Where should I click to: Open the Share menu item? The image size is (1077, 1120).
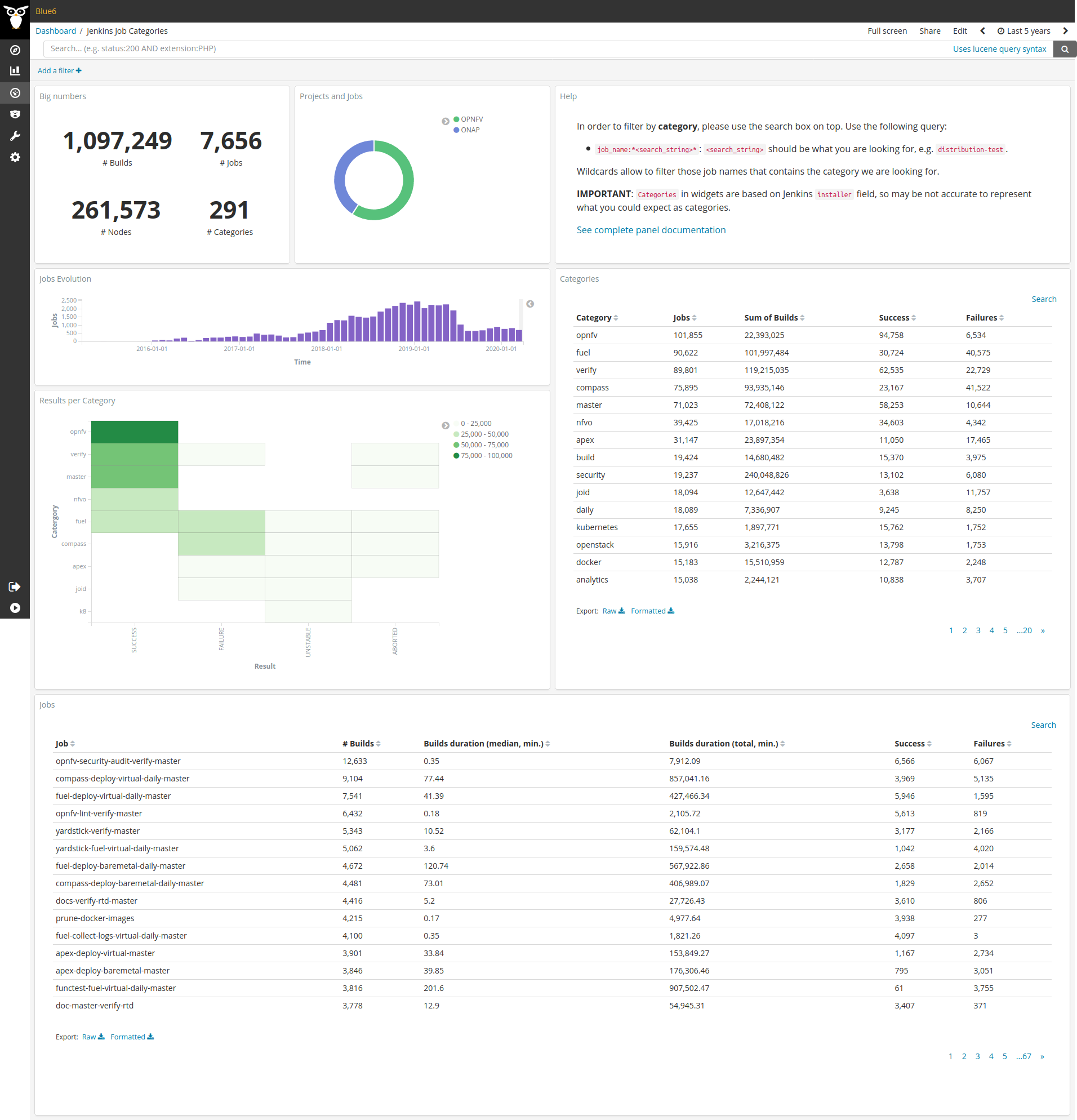coord(929,31)
